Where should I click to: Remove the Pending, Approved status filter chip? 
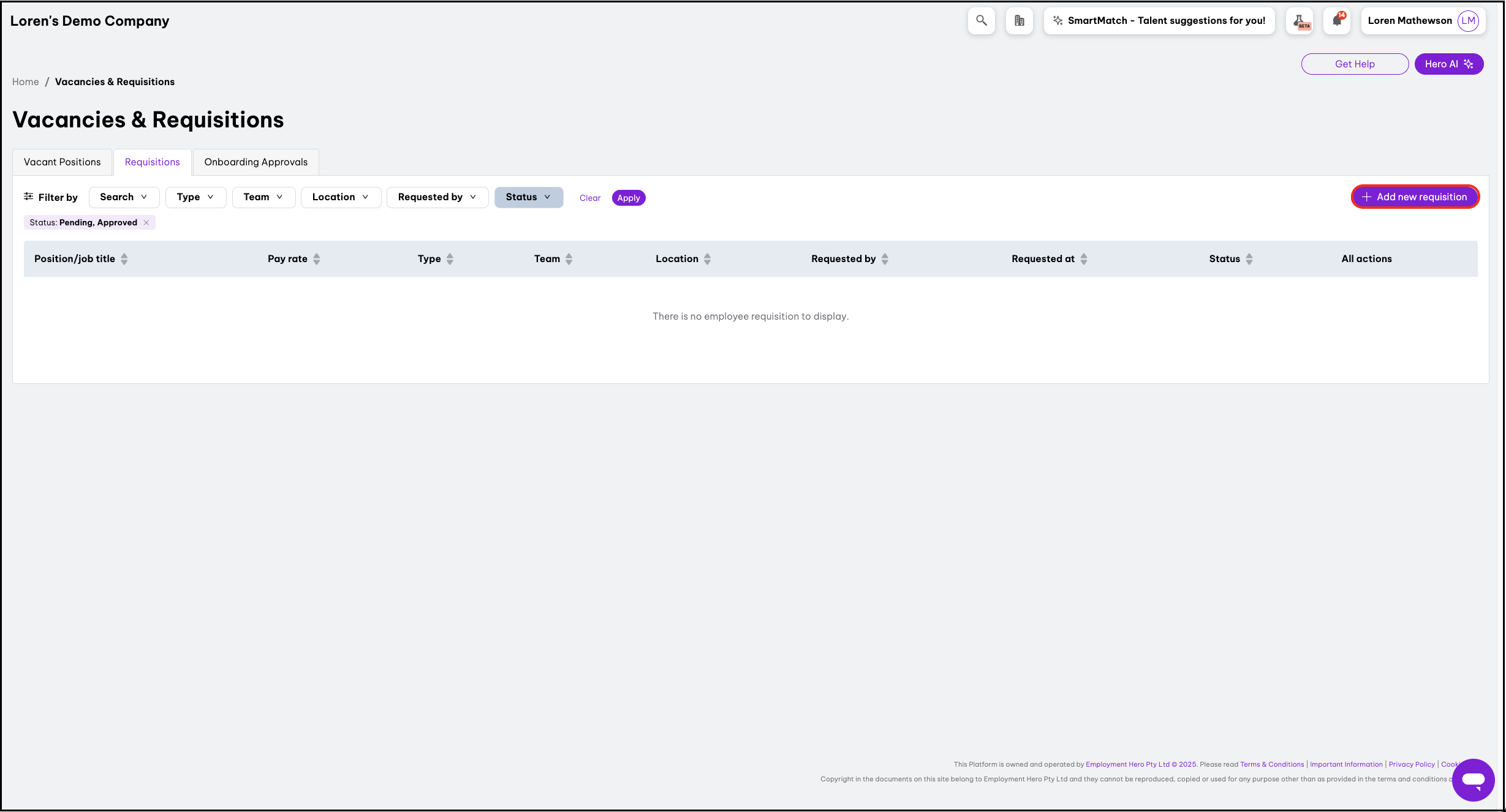click(146, 223)
